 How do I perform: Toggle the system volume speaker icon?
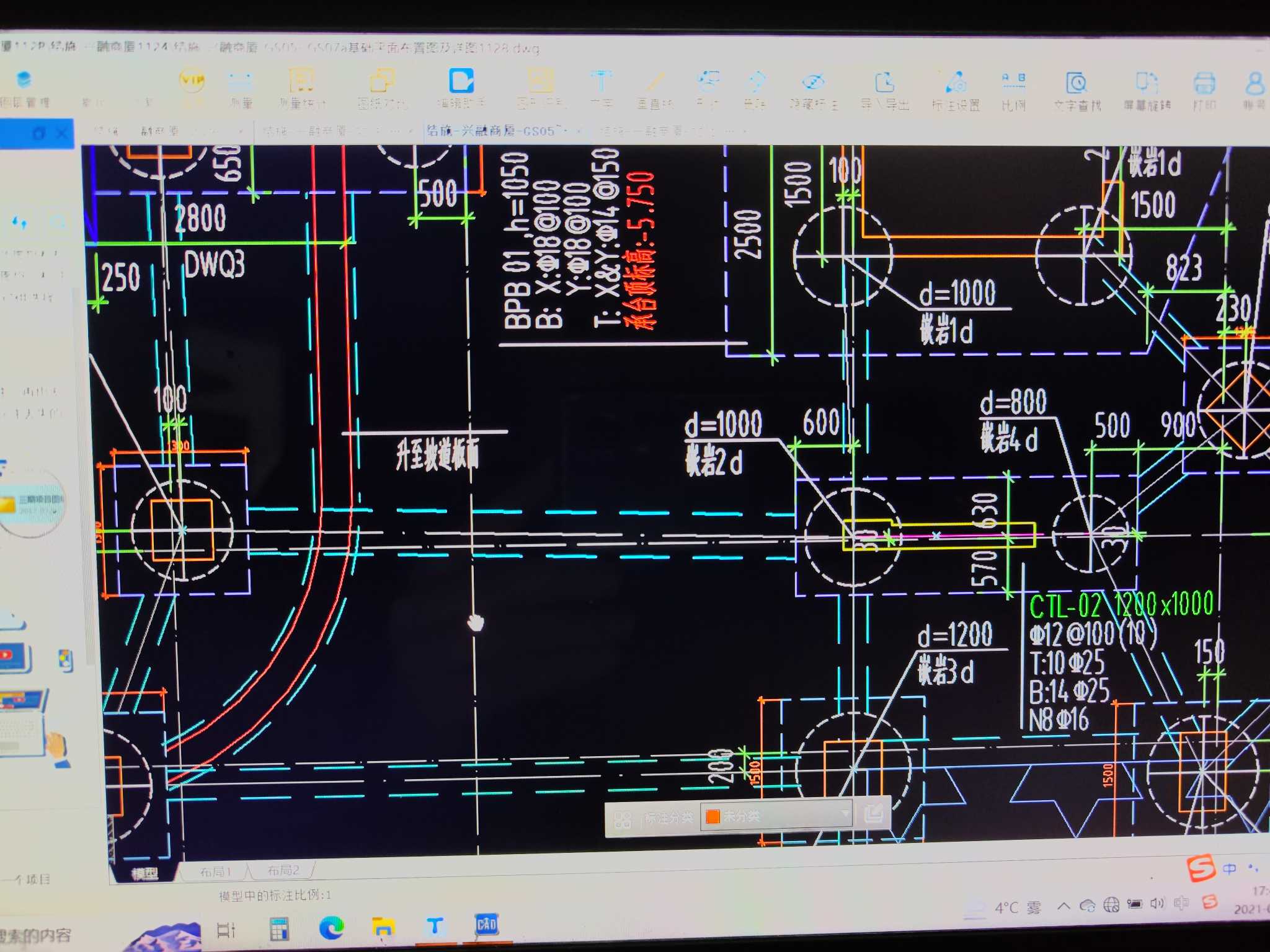click(1157, 903)
